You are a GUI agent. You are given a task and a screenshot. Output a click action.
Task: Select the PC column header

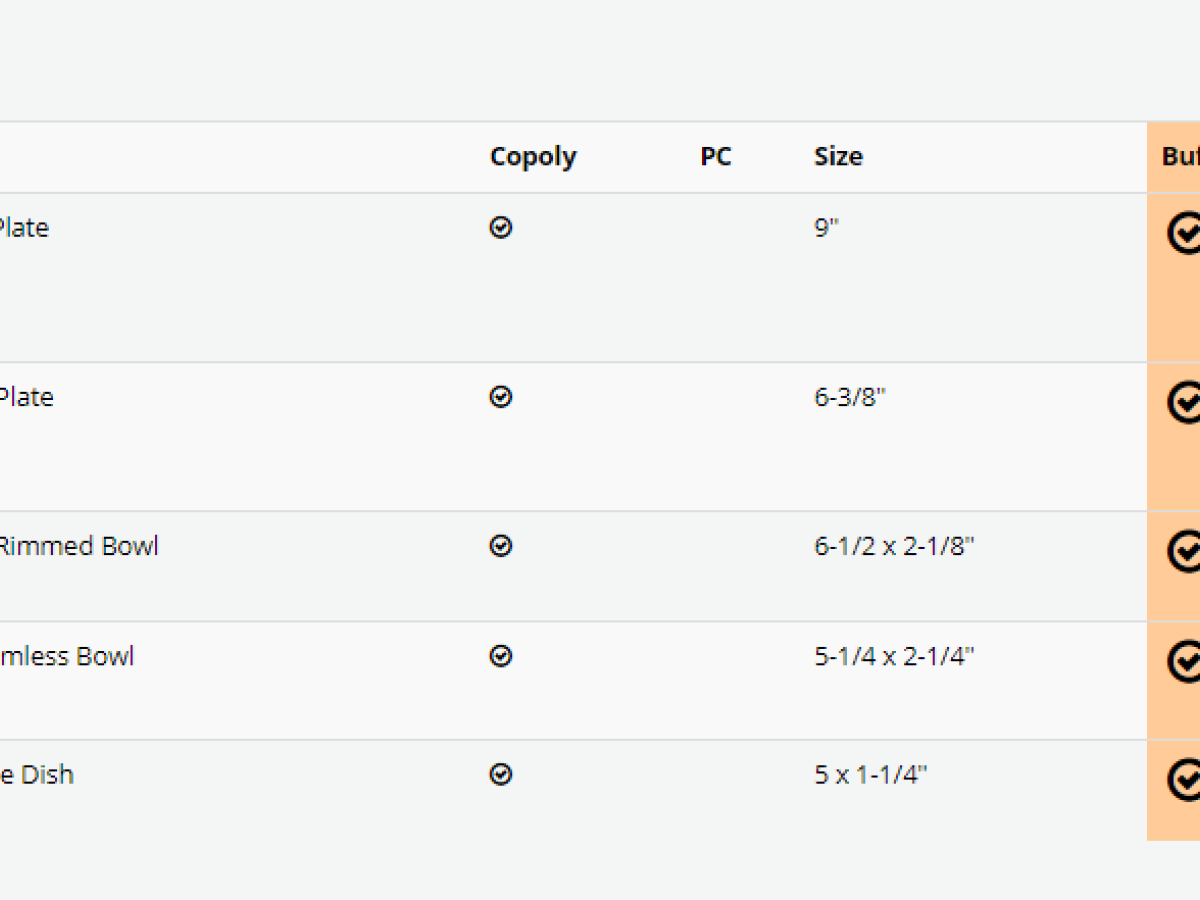(716, 157)
